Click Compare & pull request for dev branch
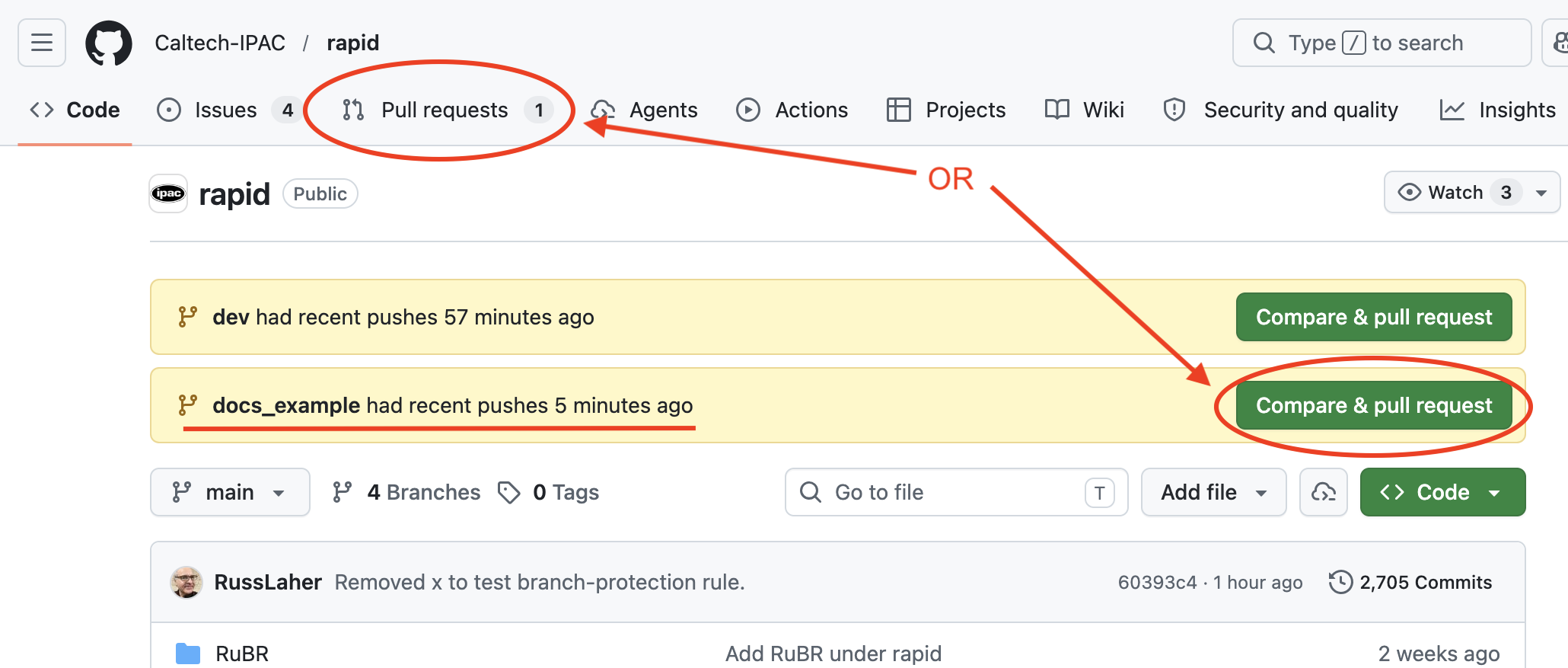The image size is (1568, 668). [1374, 317]
